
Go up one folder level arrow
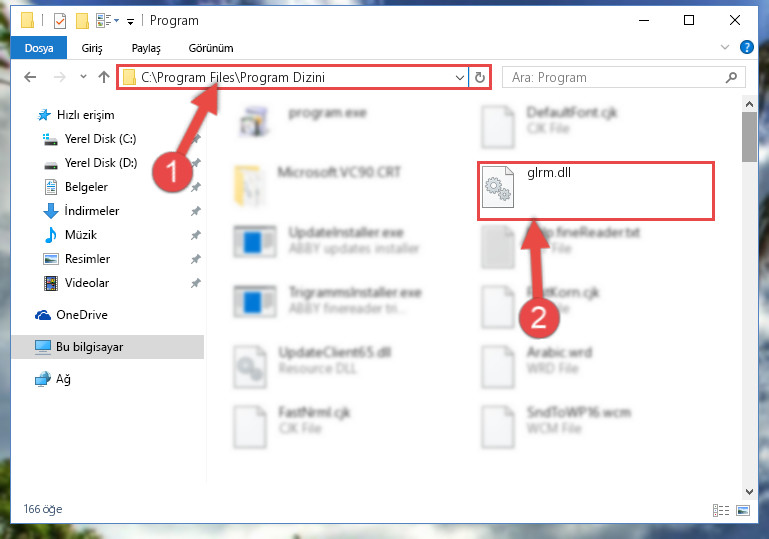[x=103, y=77]
